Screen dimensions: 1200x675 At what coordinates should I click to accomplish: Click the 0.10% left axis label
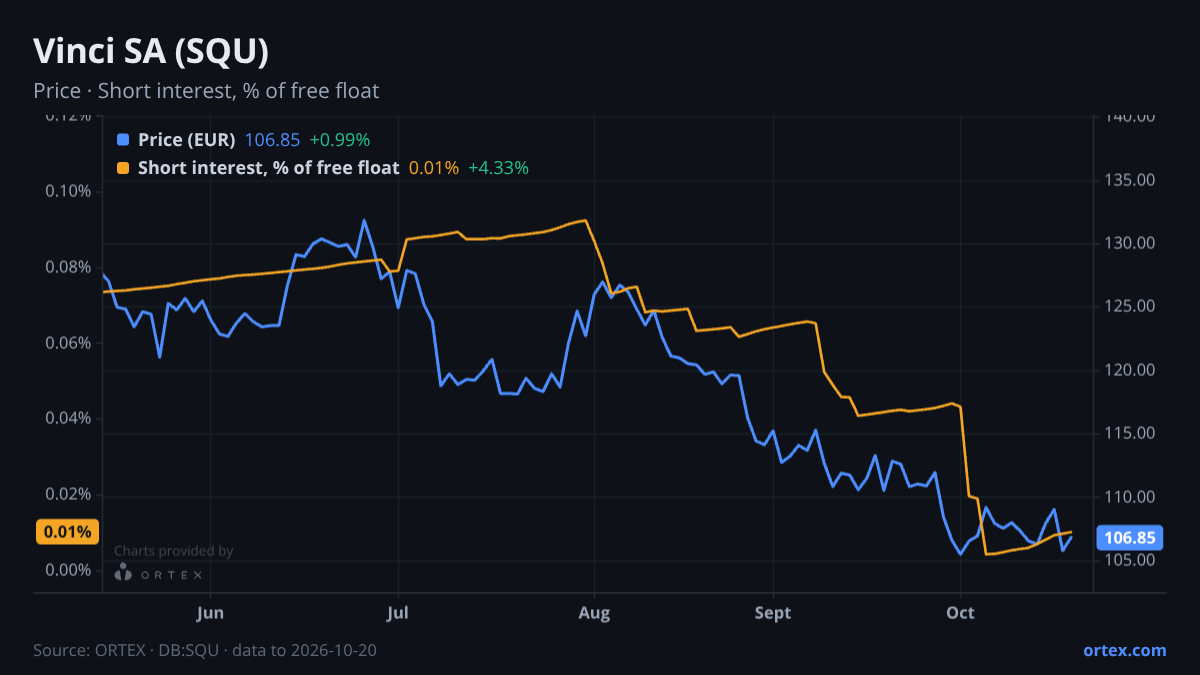coord(69,191)
